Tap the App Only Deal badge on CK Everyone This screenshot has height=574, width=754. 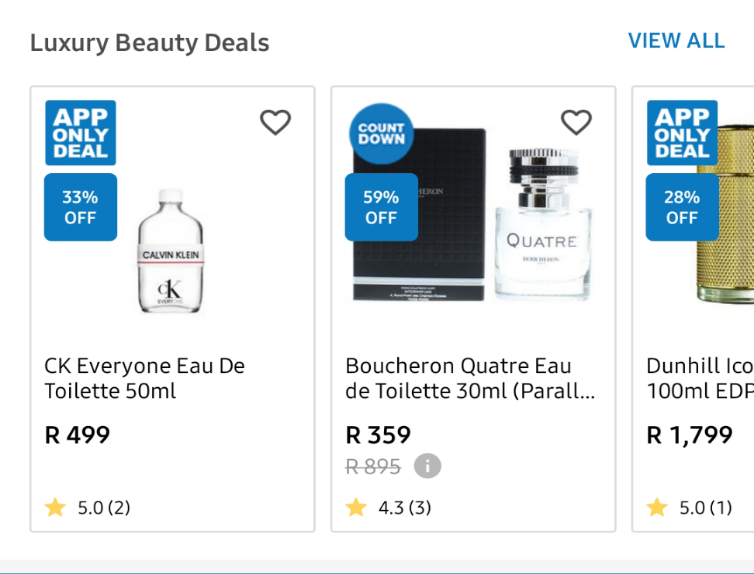coord(81,133)
